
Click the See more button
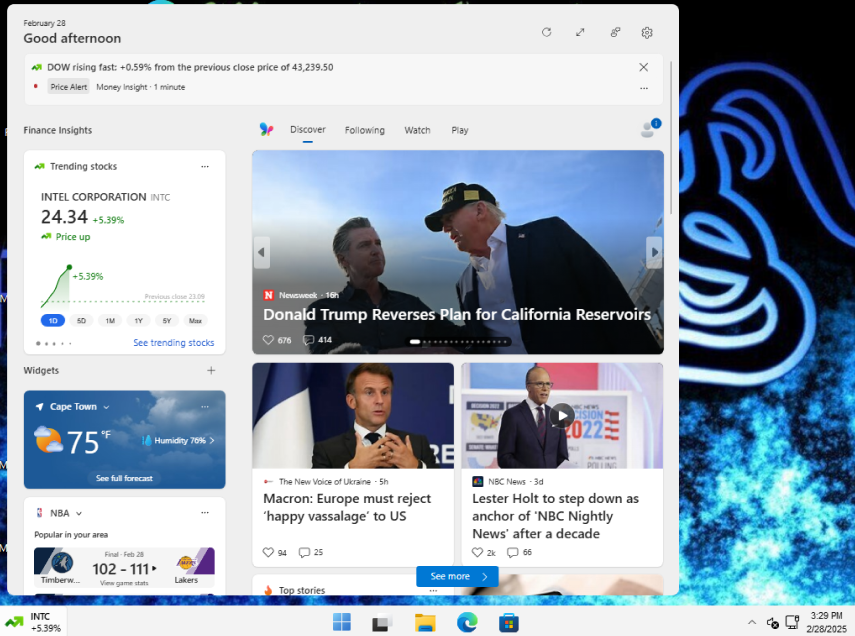pyautogui.click(x=457, y=577)
